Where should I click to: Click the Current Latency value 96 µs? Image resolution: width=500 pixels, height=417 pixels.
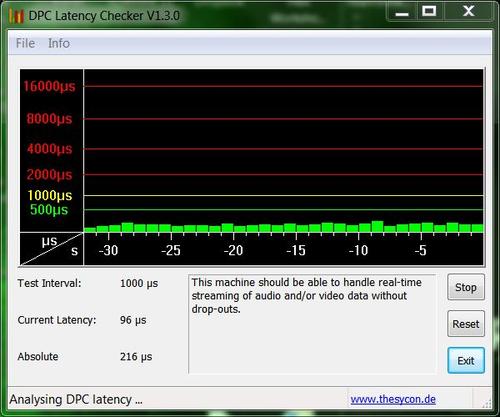click(x=133, y=320)
